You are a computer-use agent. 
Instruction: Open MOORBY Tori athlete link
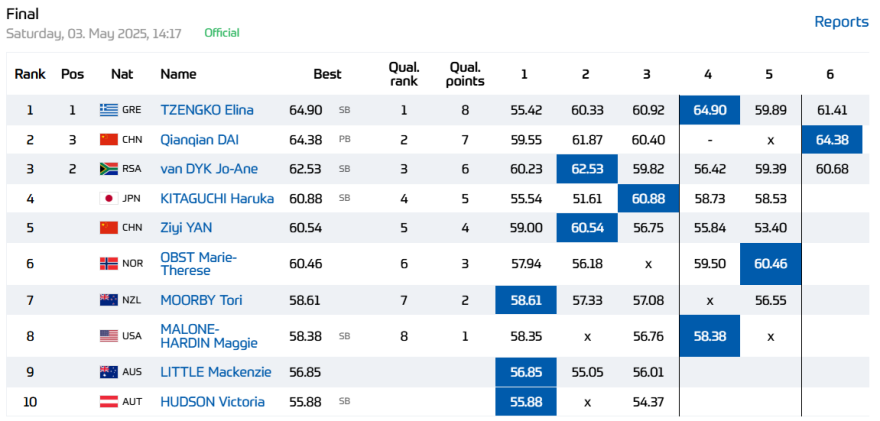pyautogui.click(x=201, y=300)
